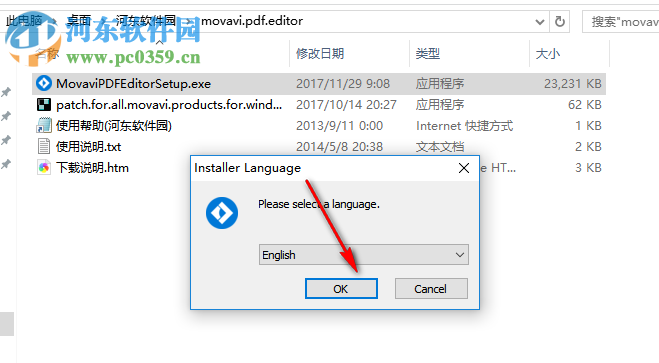Click the 下载说明.htm file name
The image size is (659, 363).
pos(92,168)
